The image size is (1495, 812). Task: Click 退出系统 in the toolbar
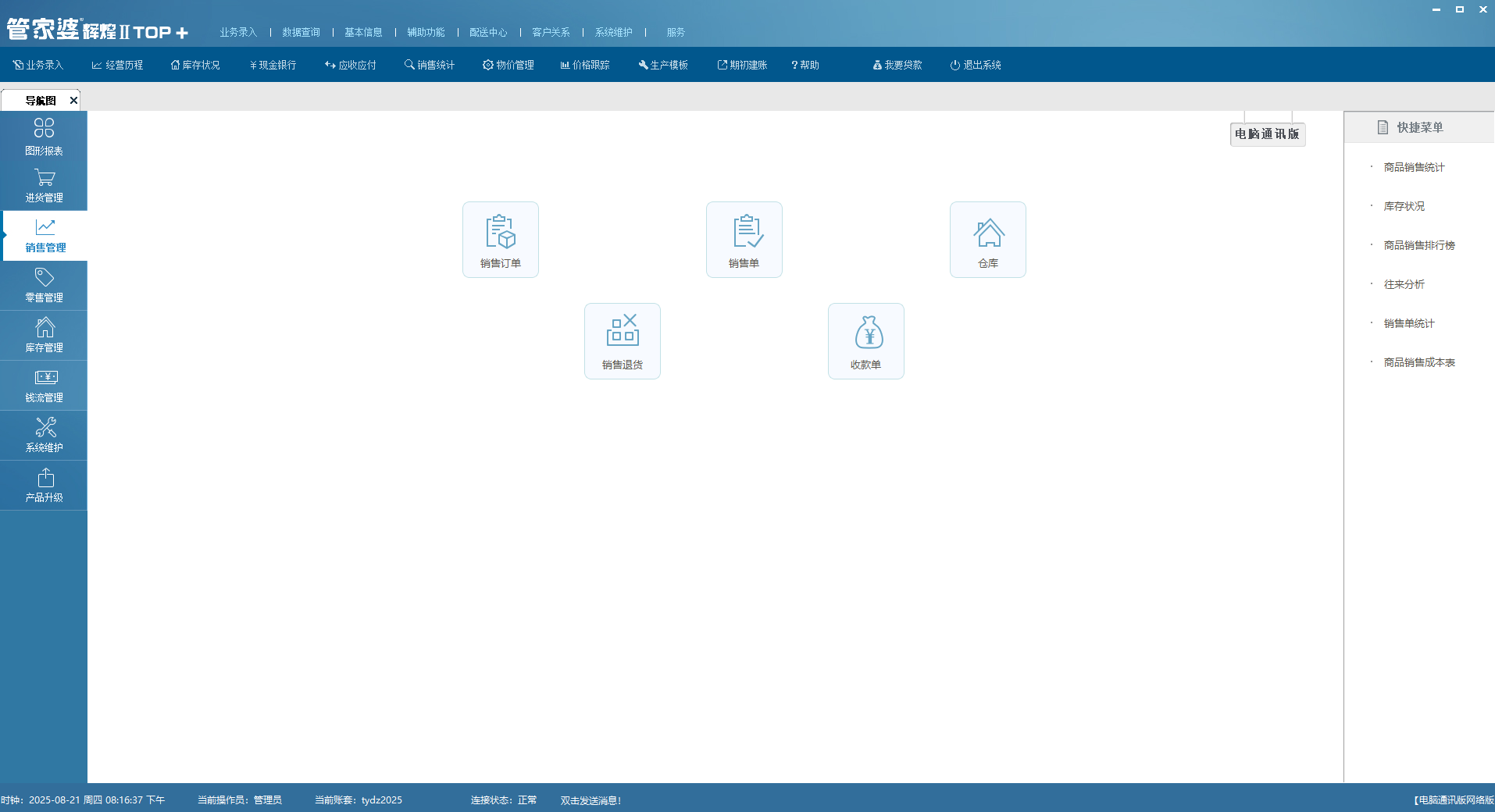point(976,65)
